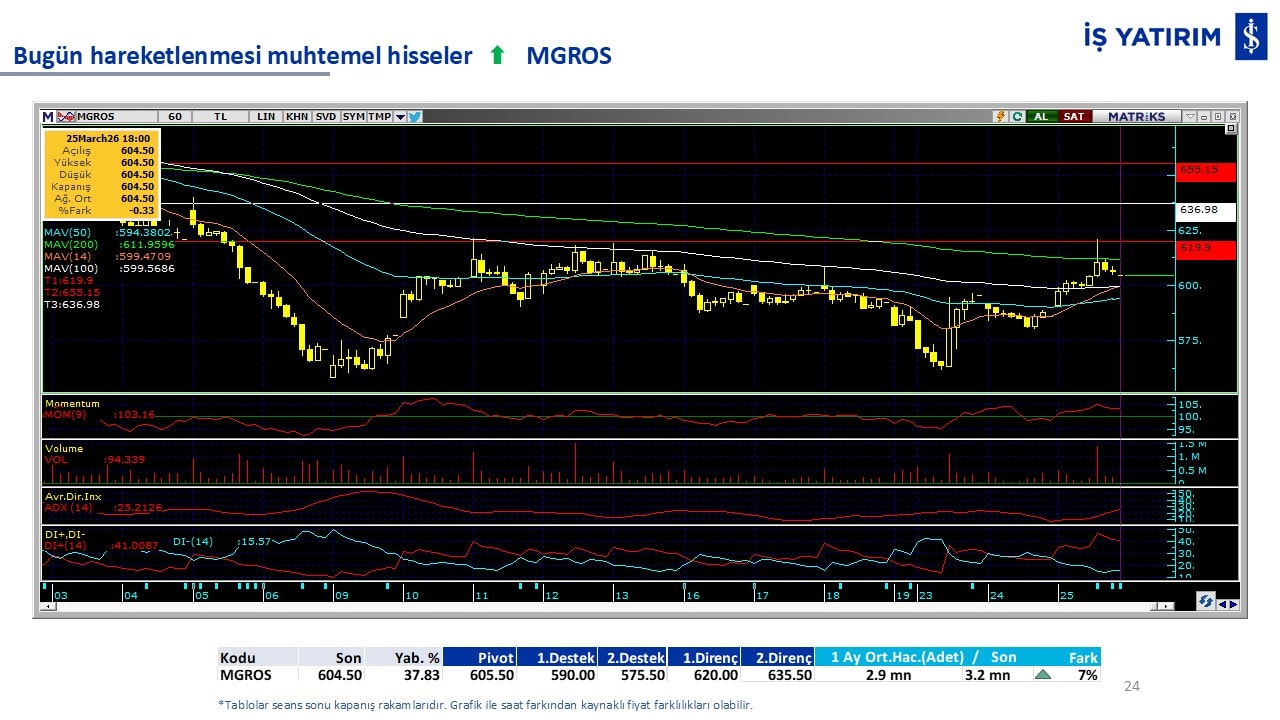Image resolution: width=1280 pixels, height=720 pixels.
Task: Toggle the KHN chart option
Action: (x=297, y=116)
